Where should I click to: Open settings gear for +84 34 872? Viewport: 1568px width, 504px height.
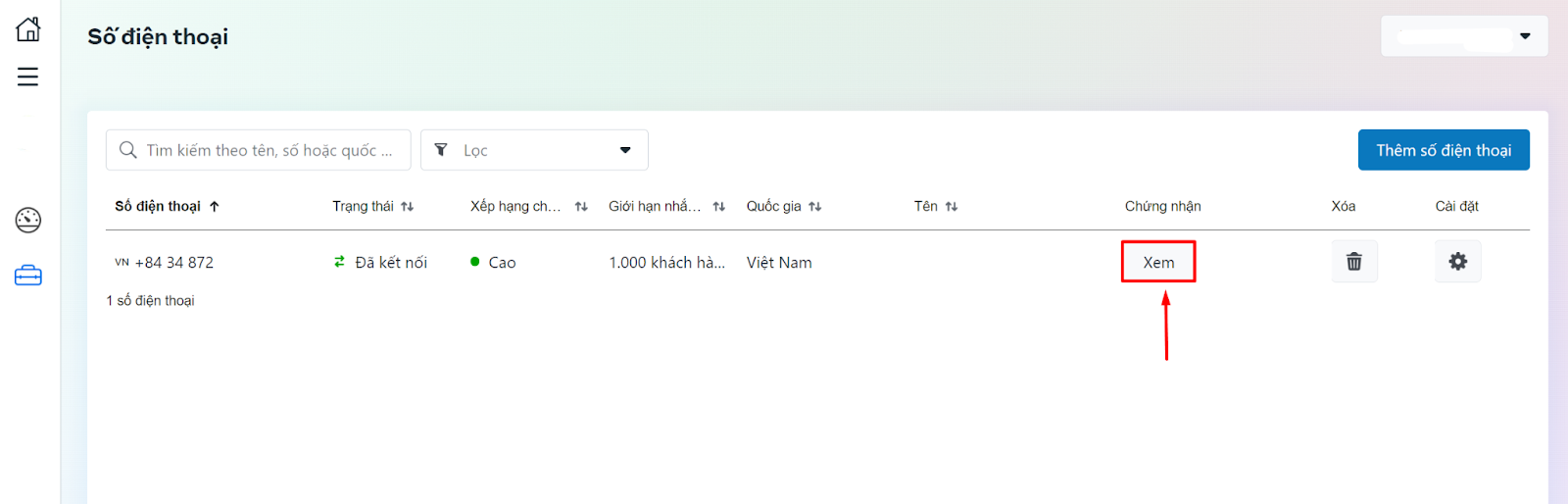click(1458, 262)
